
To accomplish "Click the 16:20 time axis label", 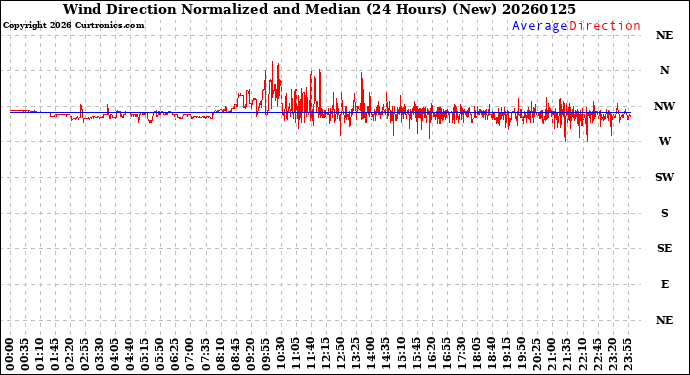I will pyautogui.click(x=431, y=355).
